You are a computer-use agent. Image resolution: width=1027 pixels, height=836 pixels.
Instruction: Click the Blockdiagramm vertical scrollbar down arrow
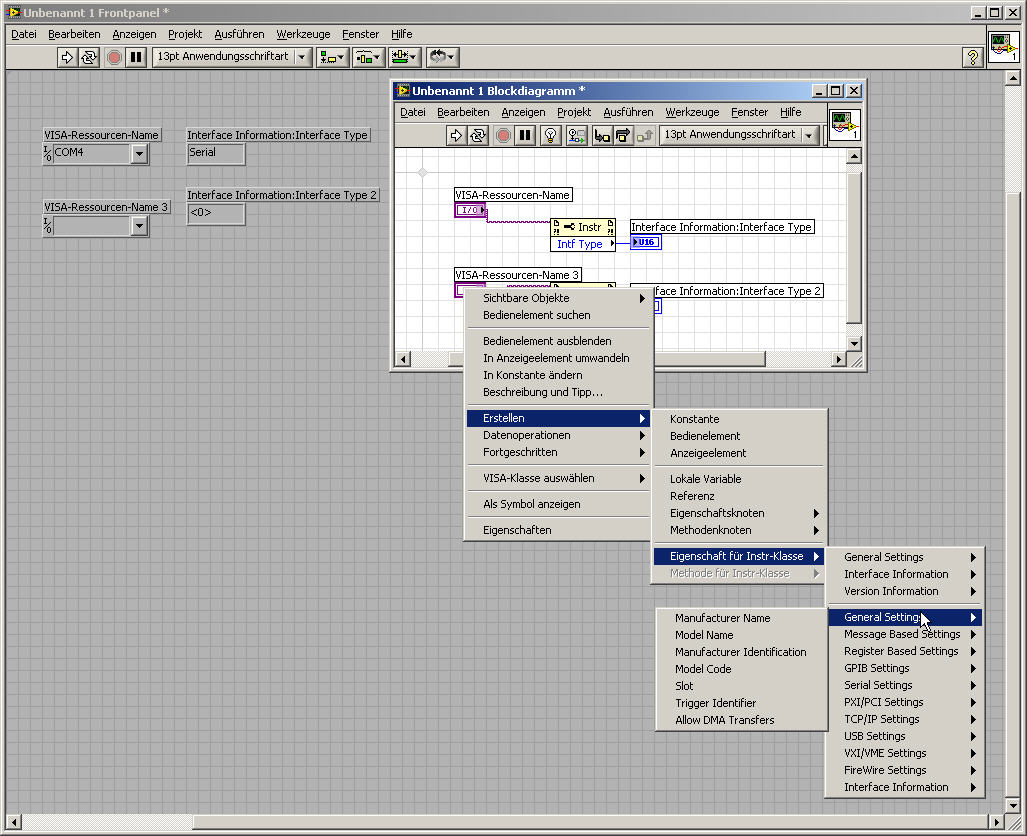pos(854,343)
